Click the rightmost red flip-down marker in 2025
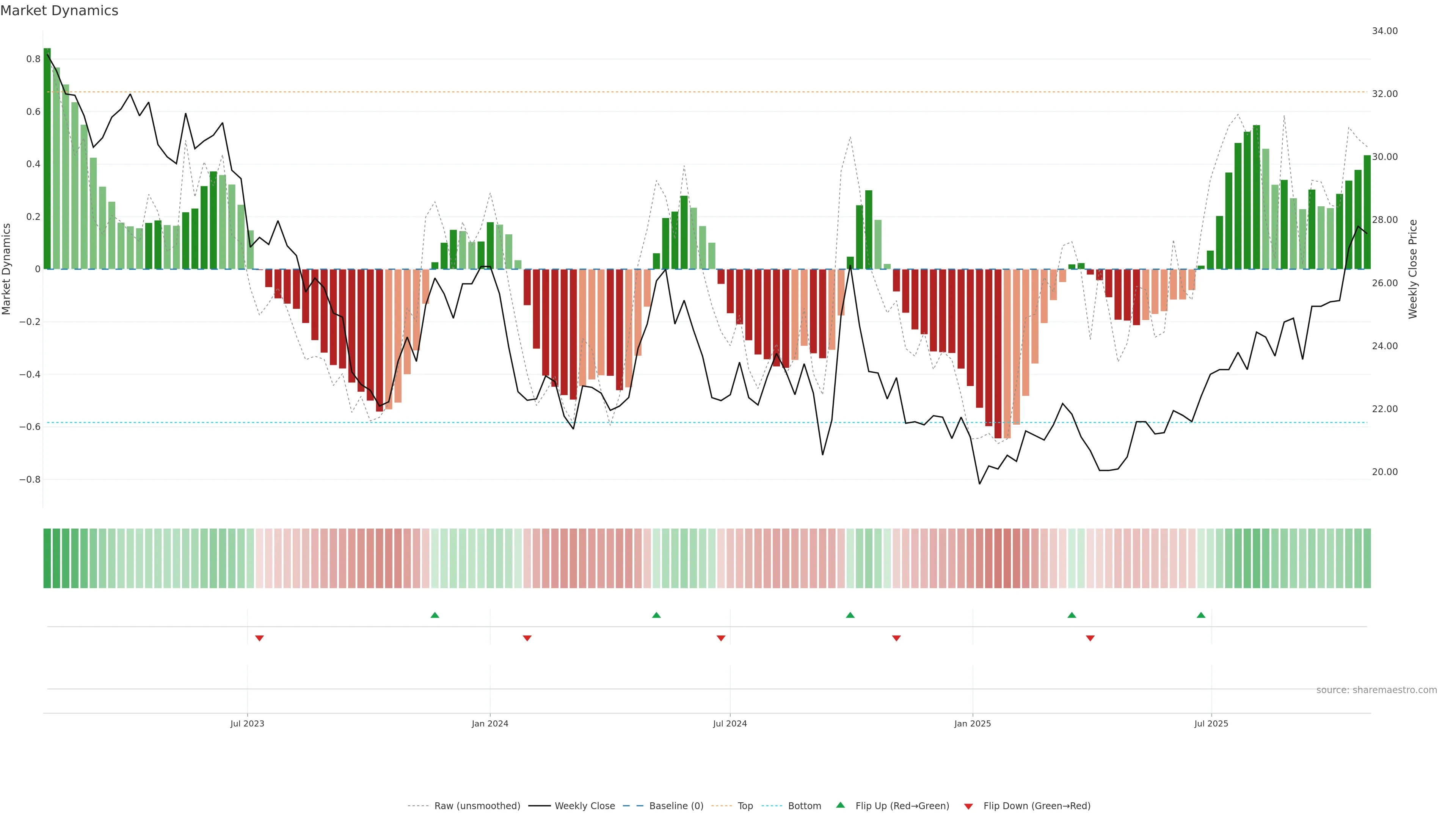The height and width of the screenshot is (819, 1456). click(x=1090, y=638)
